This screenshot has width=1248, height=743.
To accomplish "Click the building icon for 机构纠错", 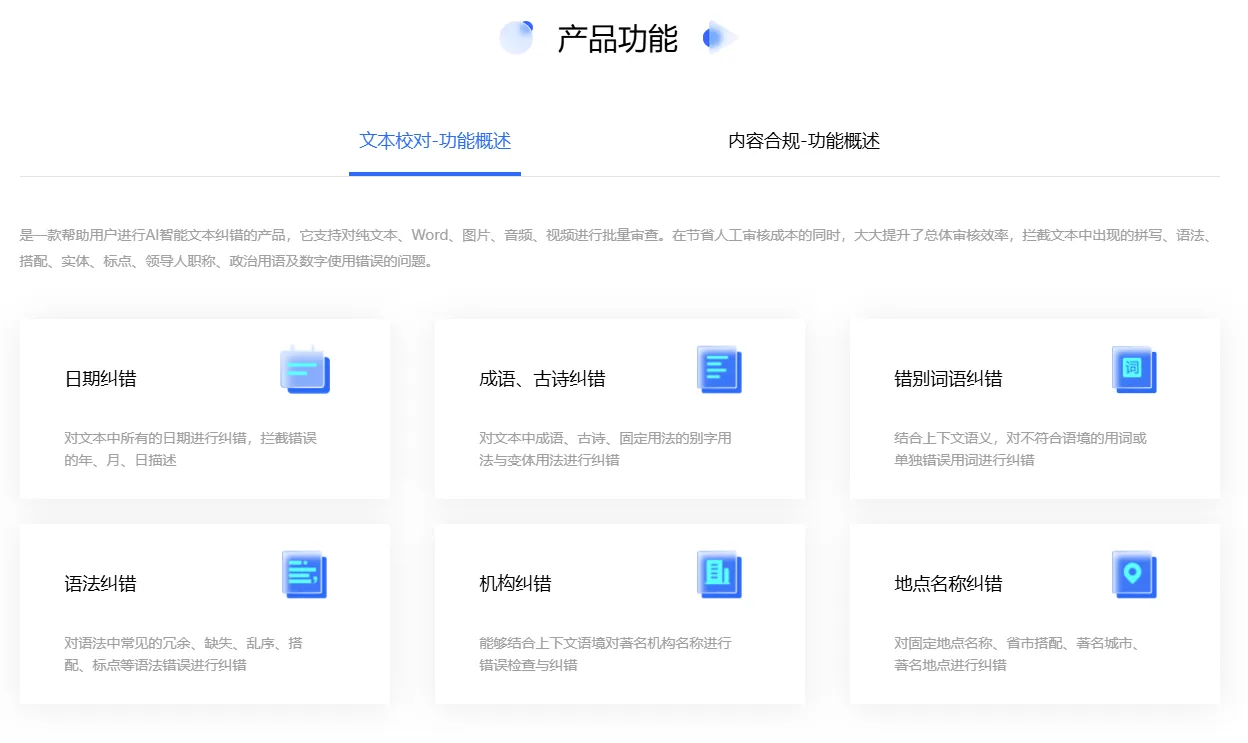I will click(719, 574).
